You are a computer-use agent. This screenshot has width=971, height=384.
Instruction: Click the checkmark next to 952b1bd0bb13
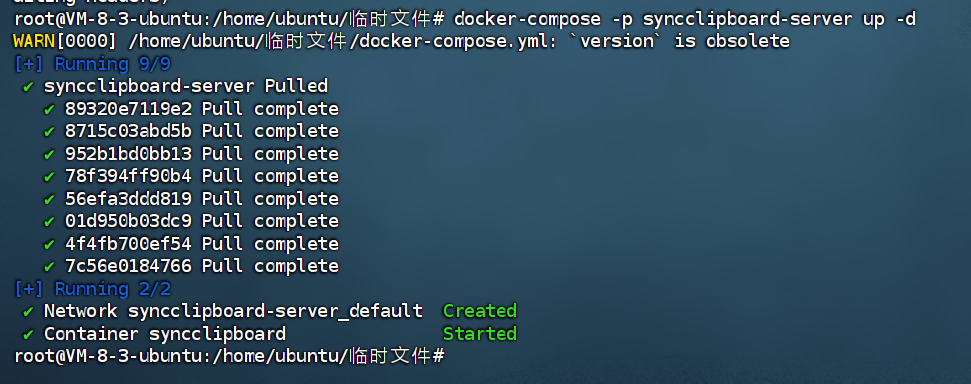(x=49, y=154)
